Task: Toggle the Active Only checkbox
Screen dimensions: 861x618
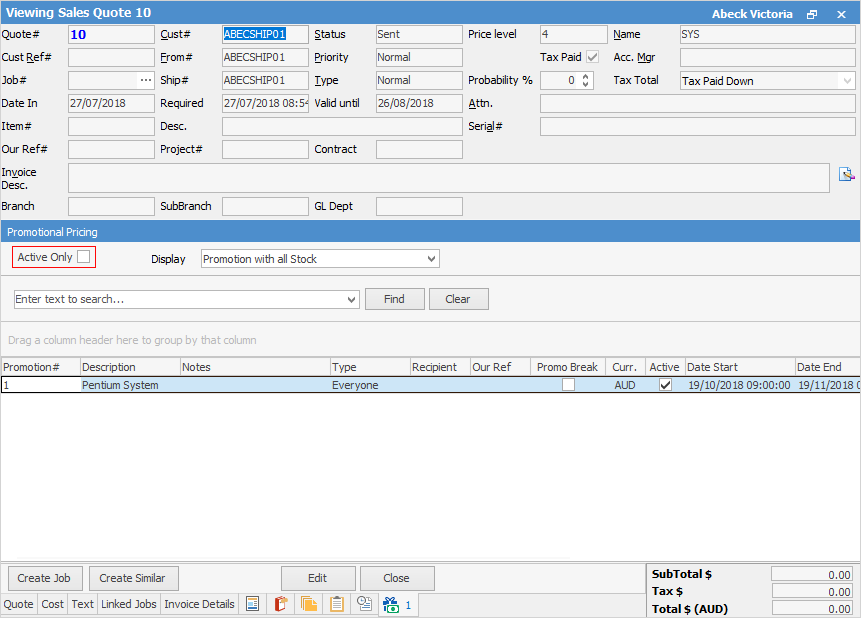Action: 84,257
